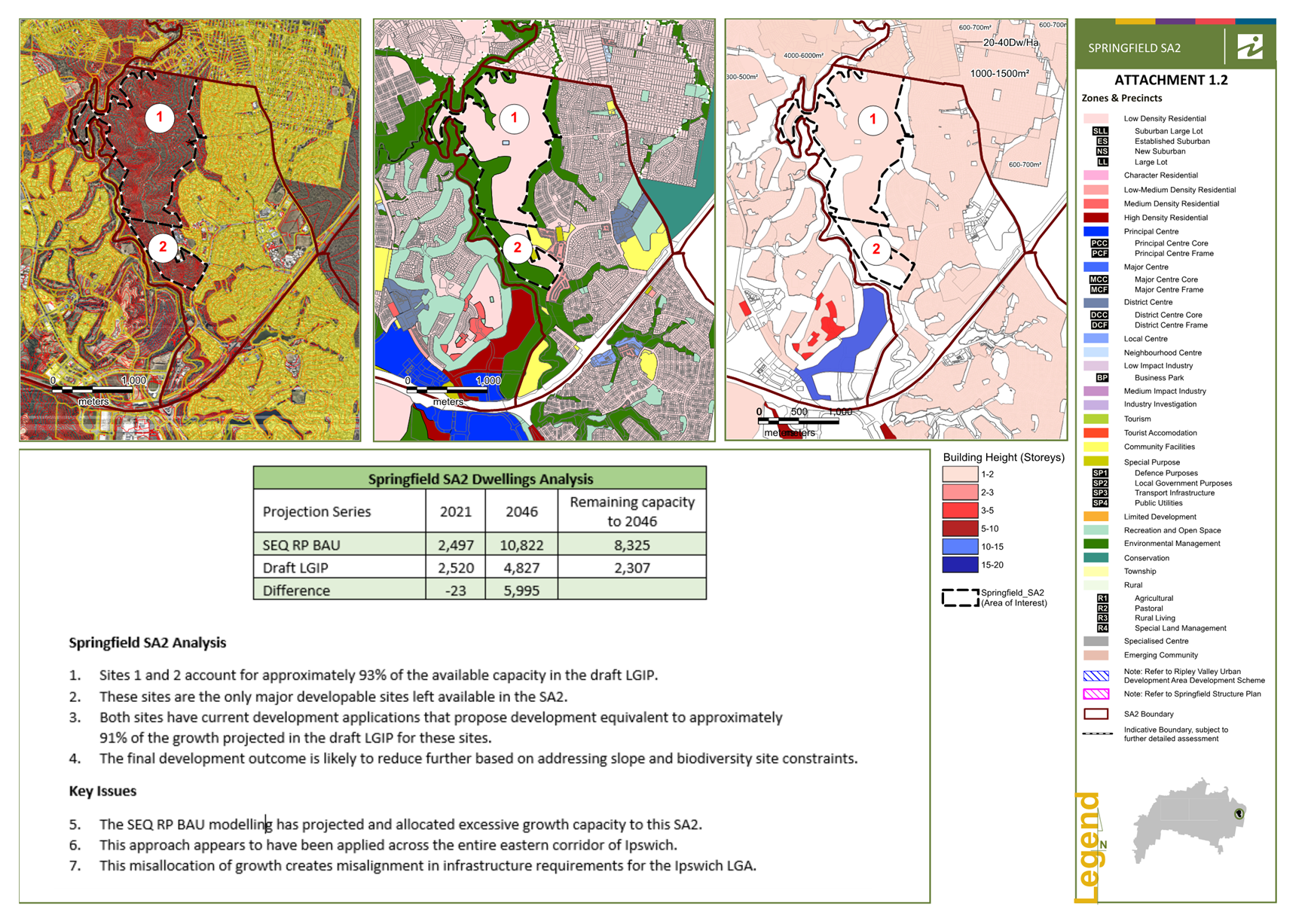Click the 'SEQ RP BAU' row label
This screenshot has width=1308, height=924.
(301, 545)
